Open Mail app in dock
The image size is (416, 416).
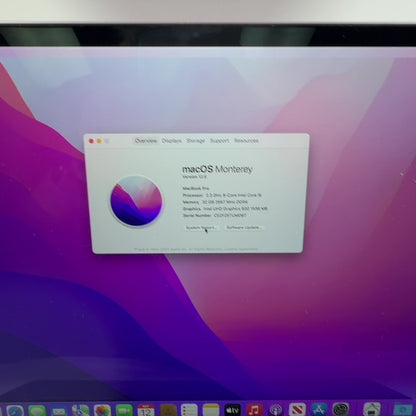pos(59,411)
